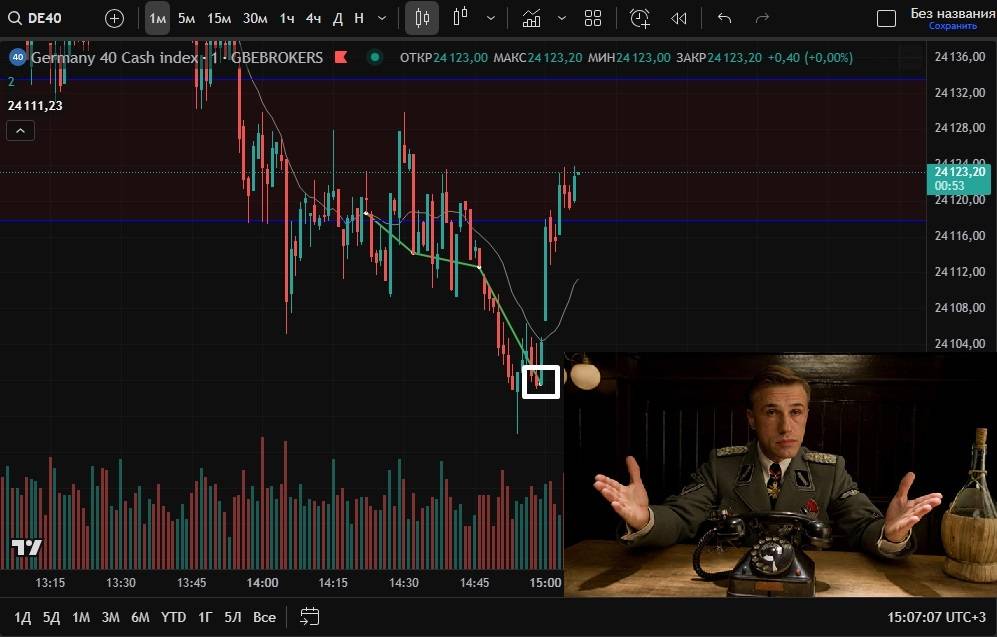Click the highlighted candlestick chart type icon

pyautogui.click(x=422, y=18)
